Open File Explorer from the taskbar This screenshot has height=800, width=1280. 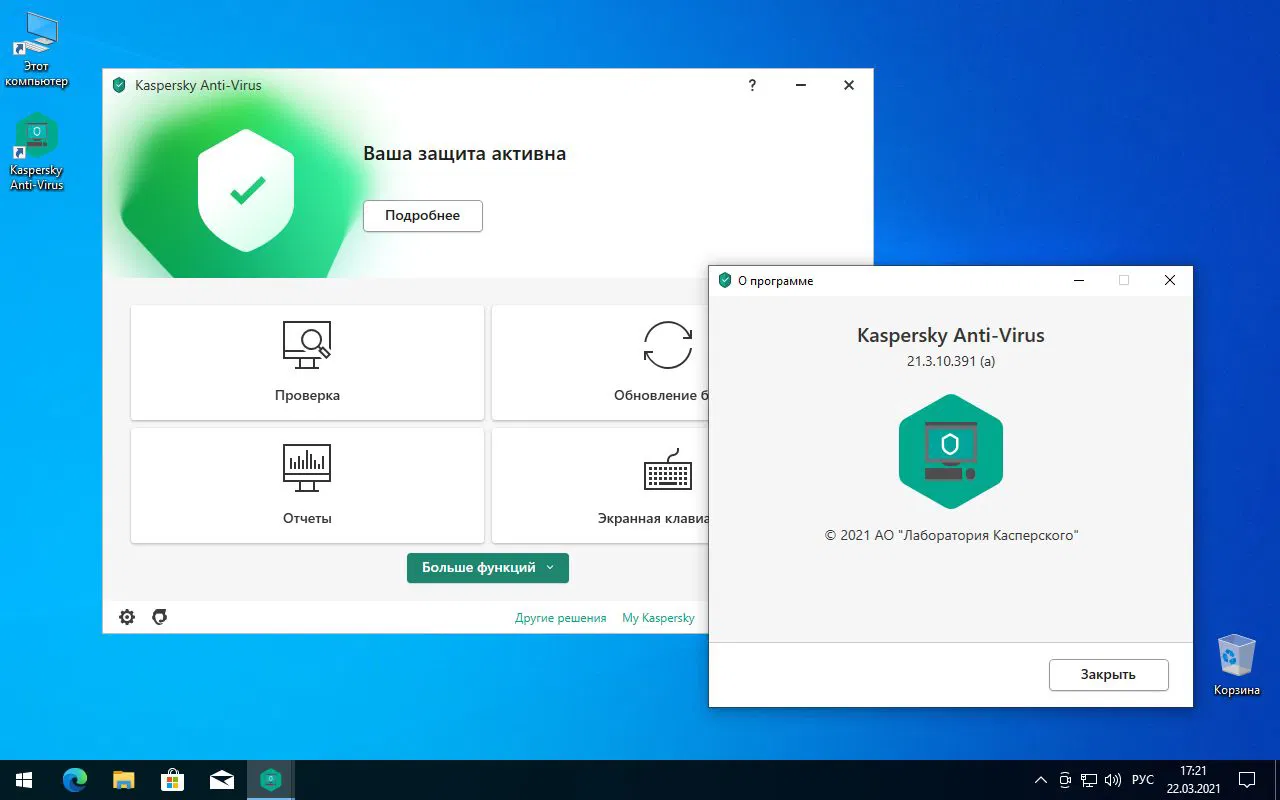tap(123, 780)
